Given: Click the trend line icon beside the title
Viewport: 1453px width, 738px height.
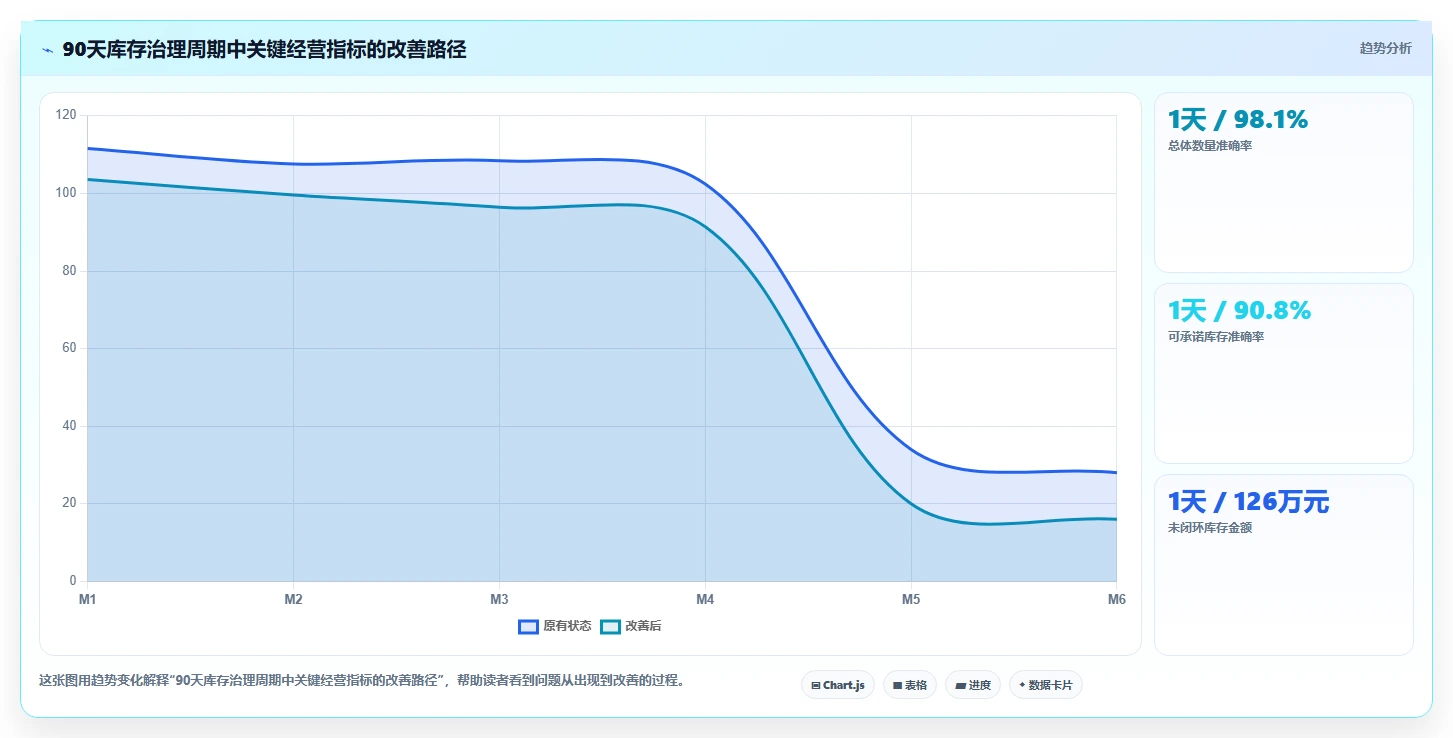Looking at the screenshot, I should pos(47,50).
